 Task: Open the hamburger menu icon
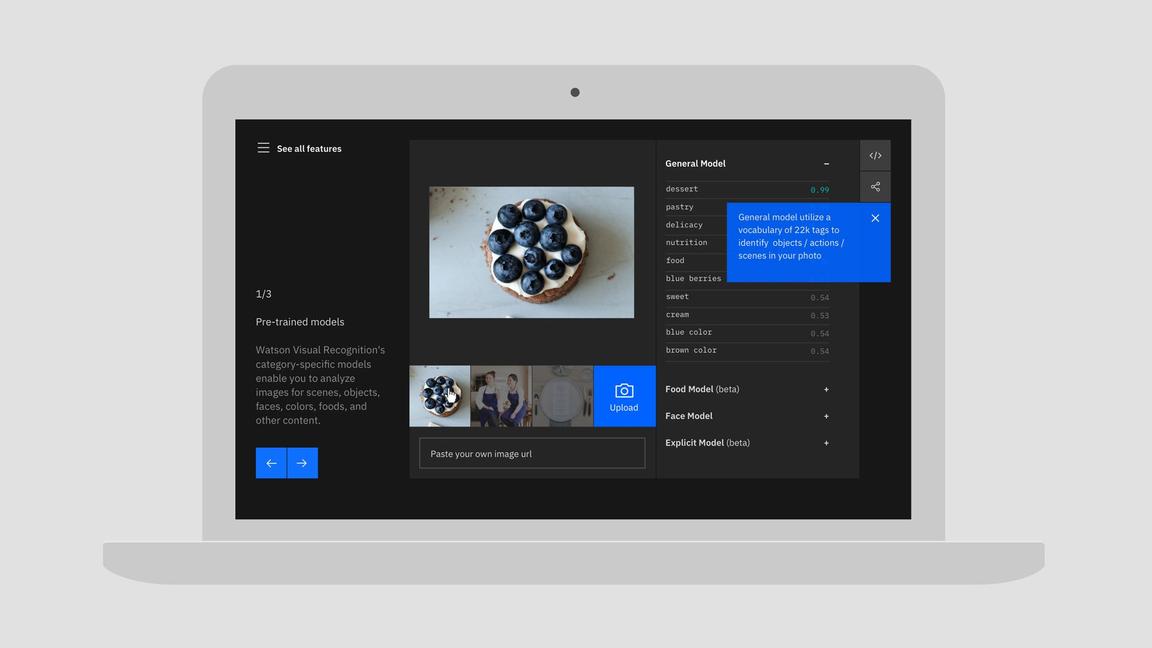[x=263, y=148]
